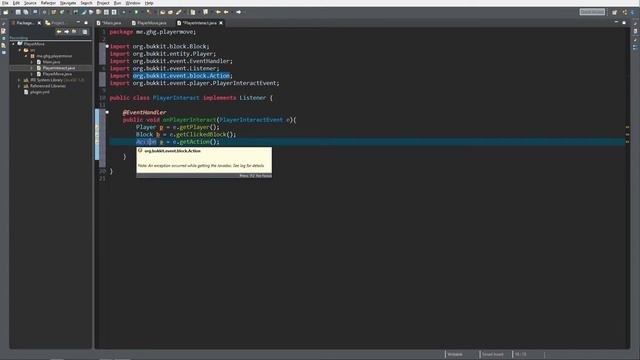This screenshot has width=640, height=360.
Task: Click the Package Explorer forward arrow icon
Action: 67,31
